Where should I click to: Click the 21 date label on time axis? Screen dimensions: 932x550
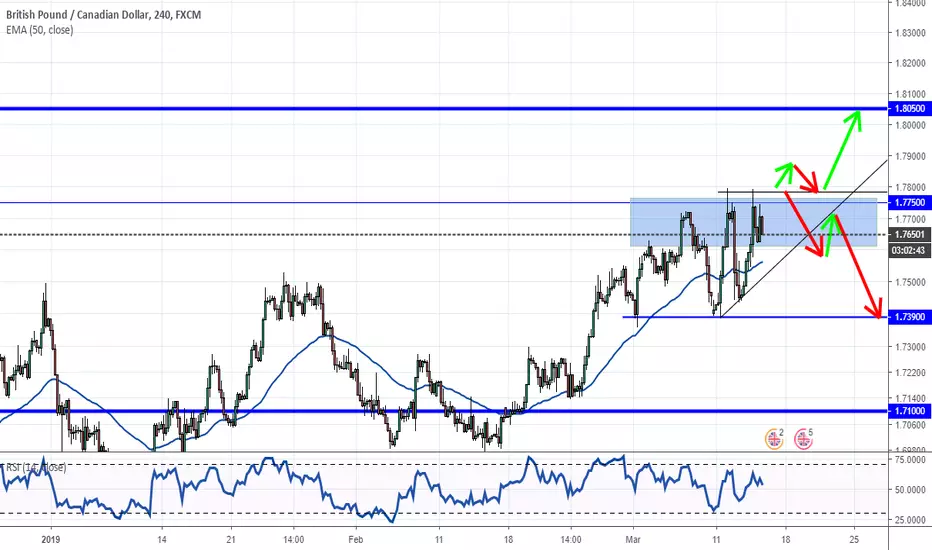click(231, 539)
